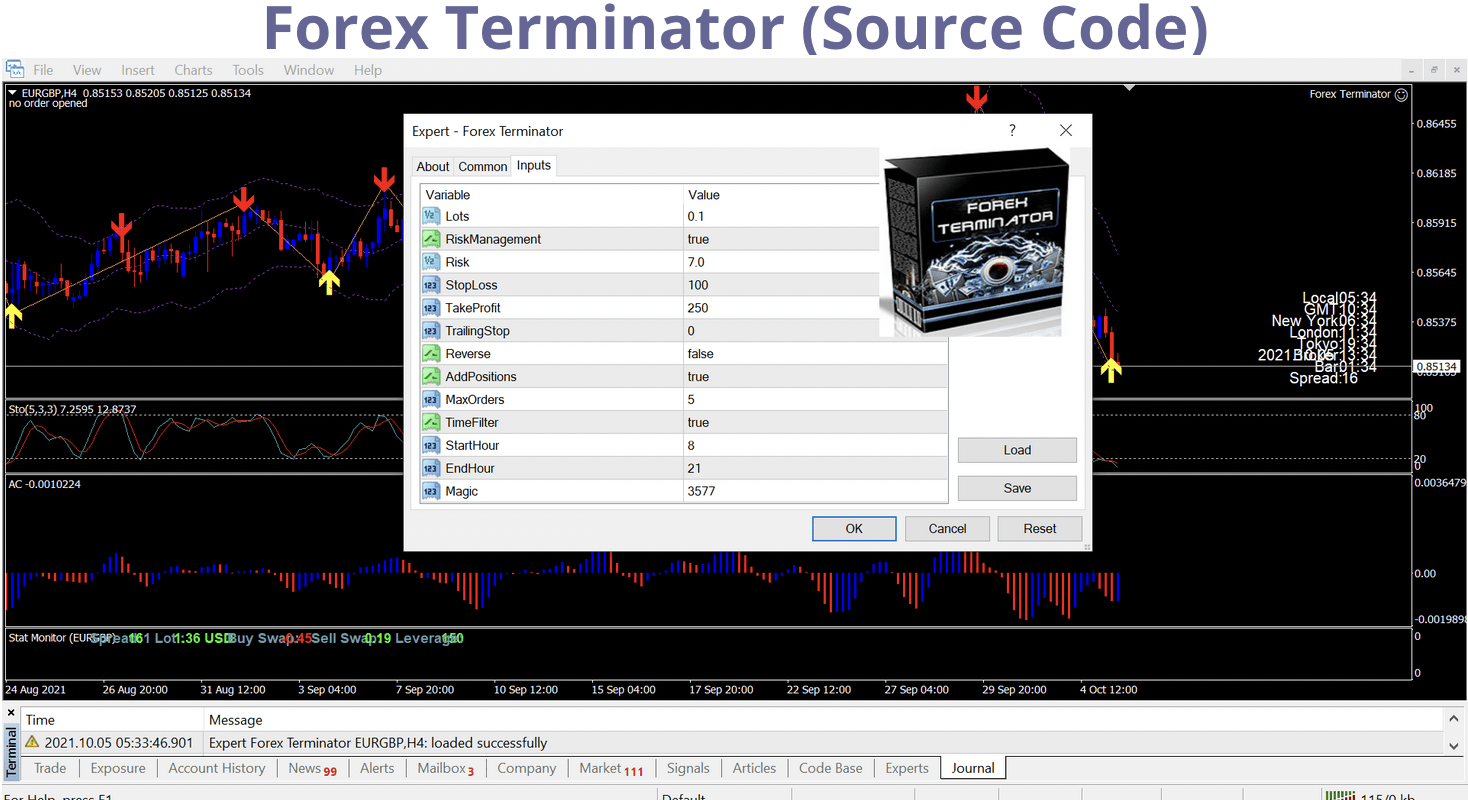Switch to the Common tab
The width and height of the screenshot is (1468, 800).
483,167
